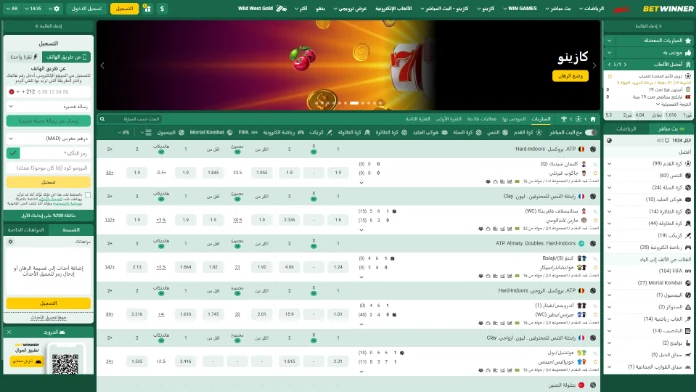Open the settings gear in top bar
The width and height of the screenshot is (696, 392).
56,8
